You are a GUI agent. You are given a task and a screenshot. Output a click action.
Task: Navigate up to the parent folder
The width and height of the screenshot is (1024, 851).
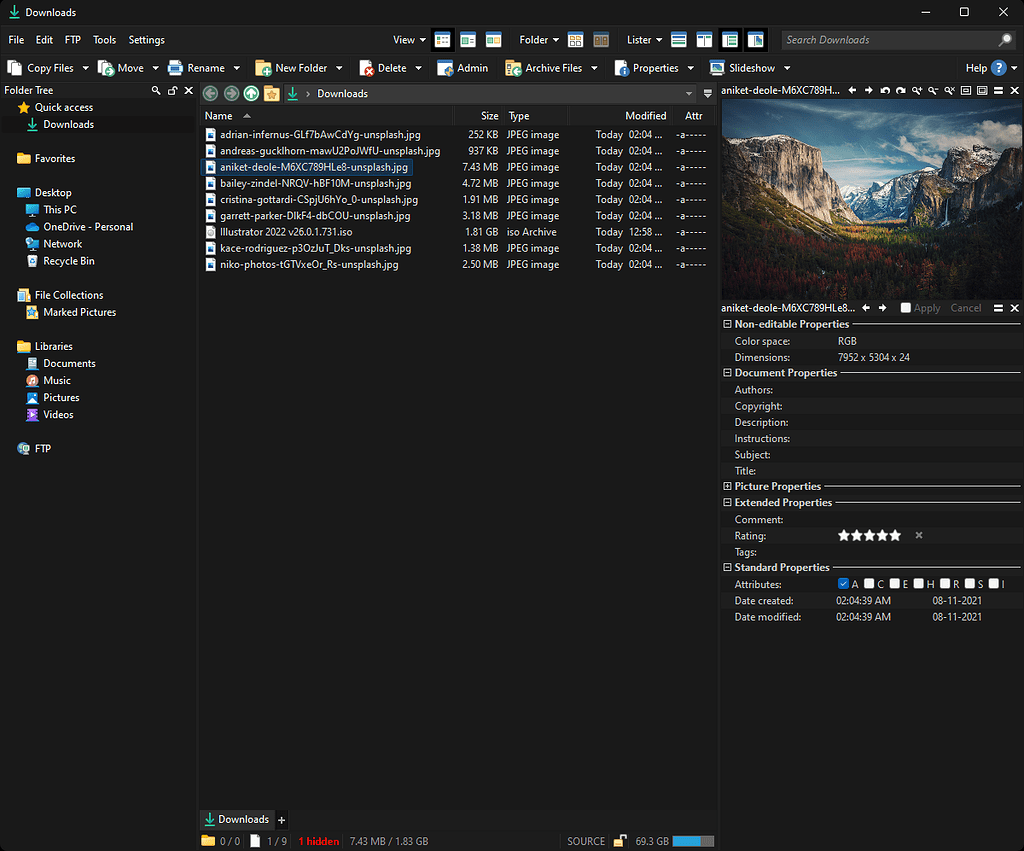251,93
